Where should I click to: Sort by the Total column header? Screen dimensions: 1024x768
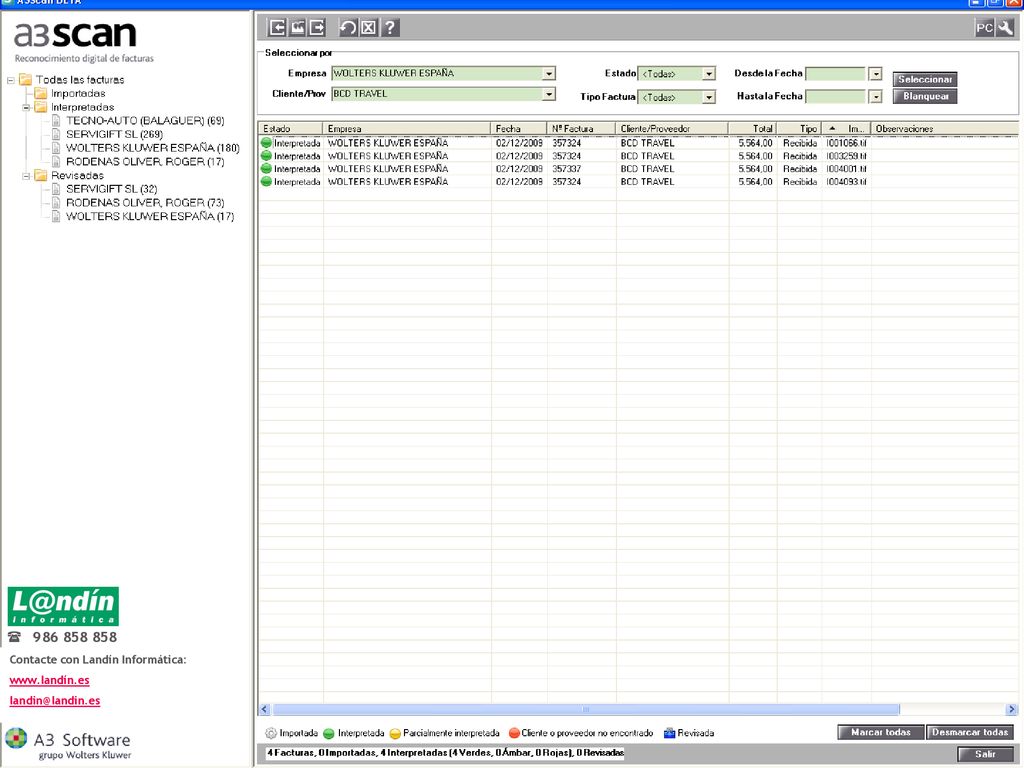pos(753,129)
